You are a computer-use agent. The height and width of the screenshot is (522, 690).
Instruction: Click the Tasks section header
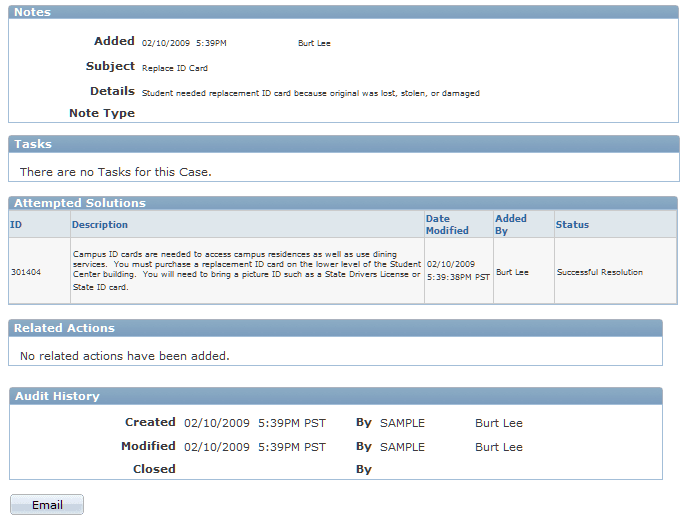(x=344, y=144)
